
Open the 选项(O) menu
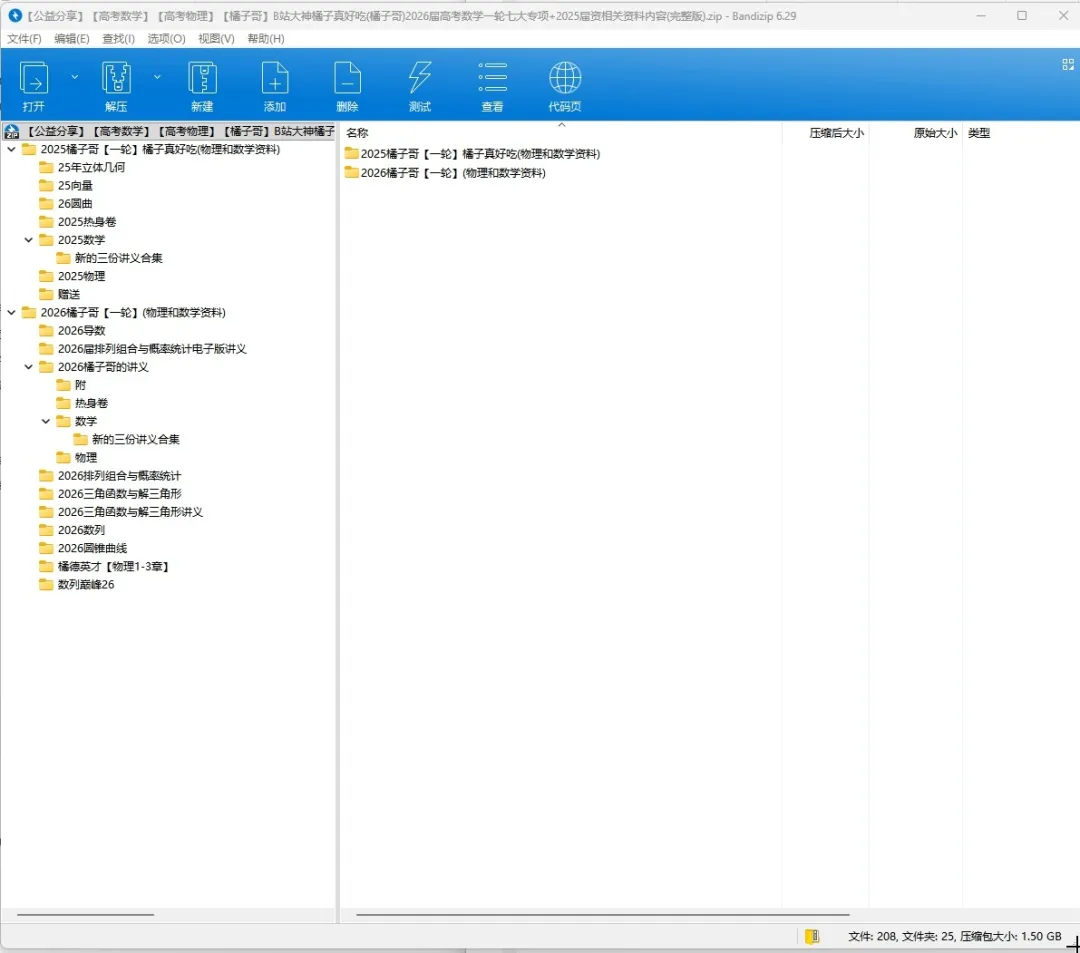coord(166,39)
